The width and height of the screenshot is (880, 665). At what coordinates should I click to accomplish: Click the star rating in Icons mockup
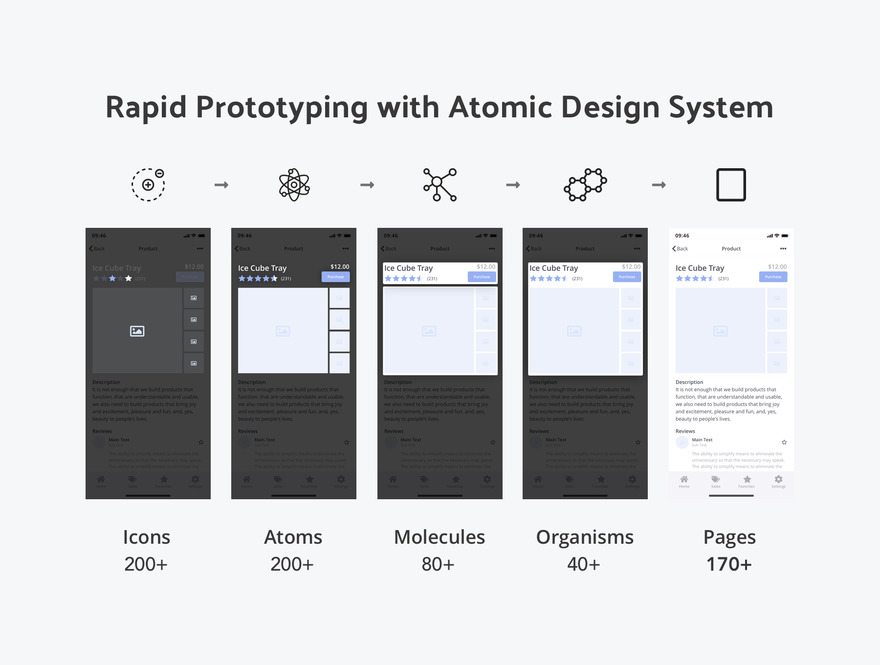[112, 278]
